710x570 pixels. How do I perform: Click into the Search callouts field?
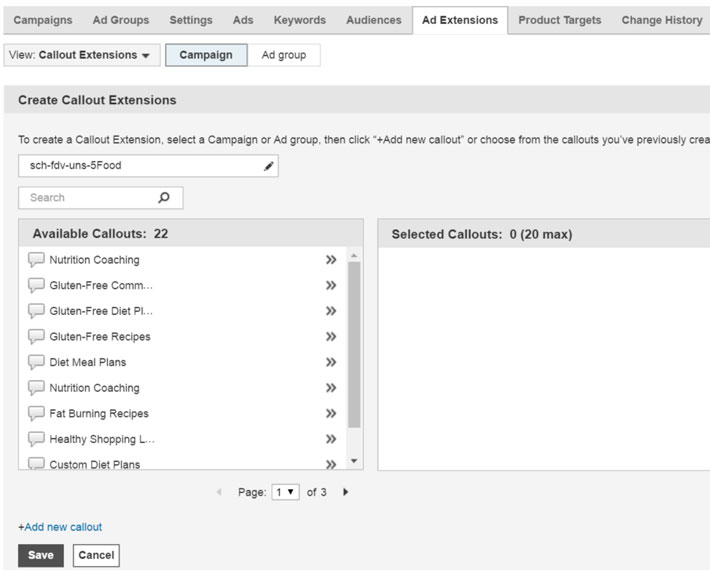click(x=101, y=198)
